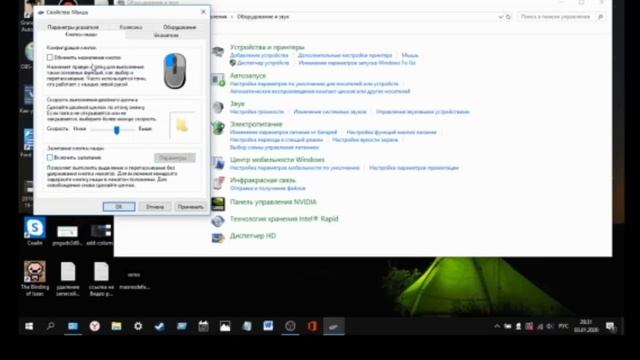This screenshot has height=360, width=640.
Task: Click the Infrared (Инфракрасная связь) icon
Action: (218, 183)
